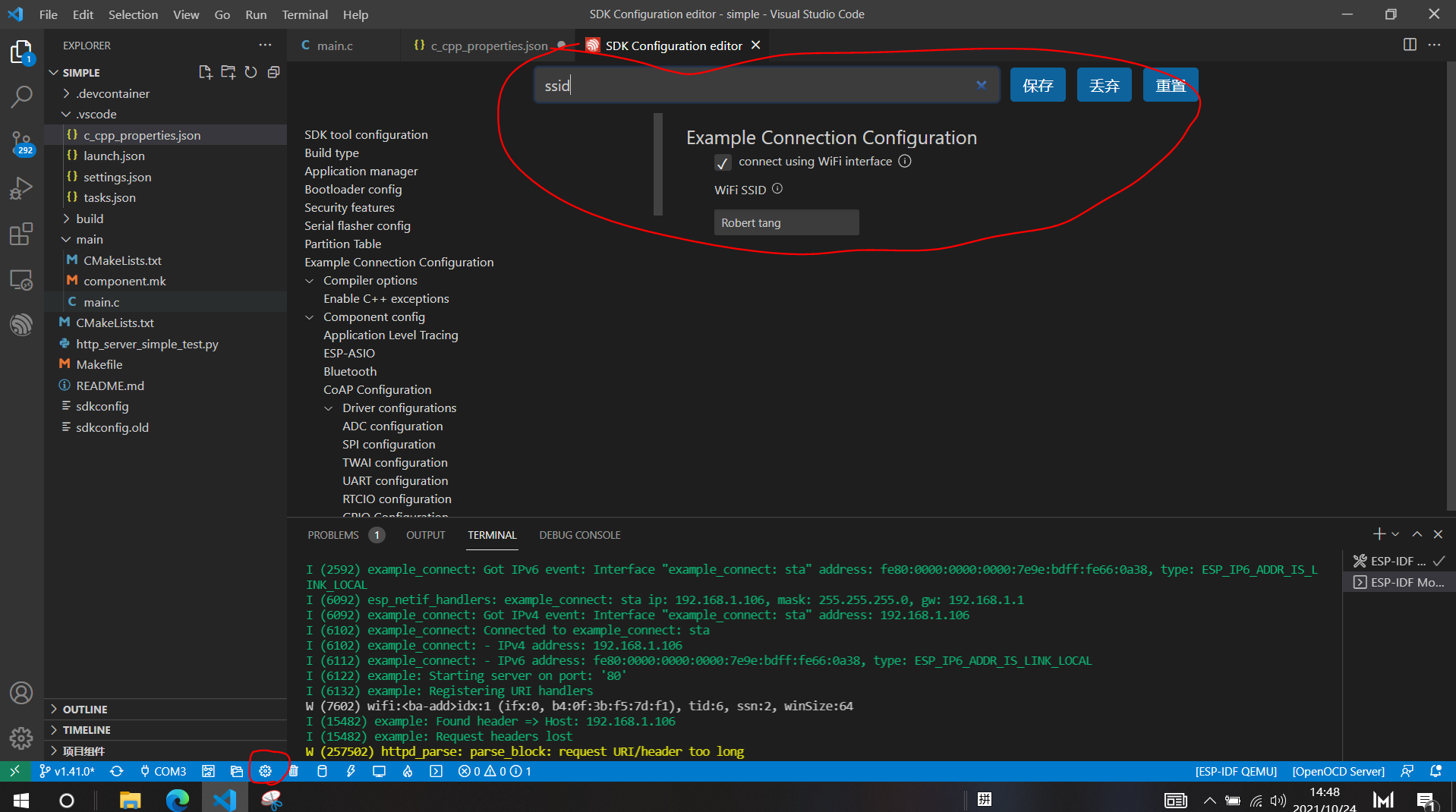Jump to Partition Table section
This screenshot has width=1456, height=812.
343,244
